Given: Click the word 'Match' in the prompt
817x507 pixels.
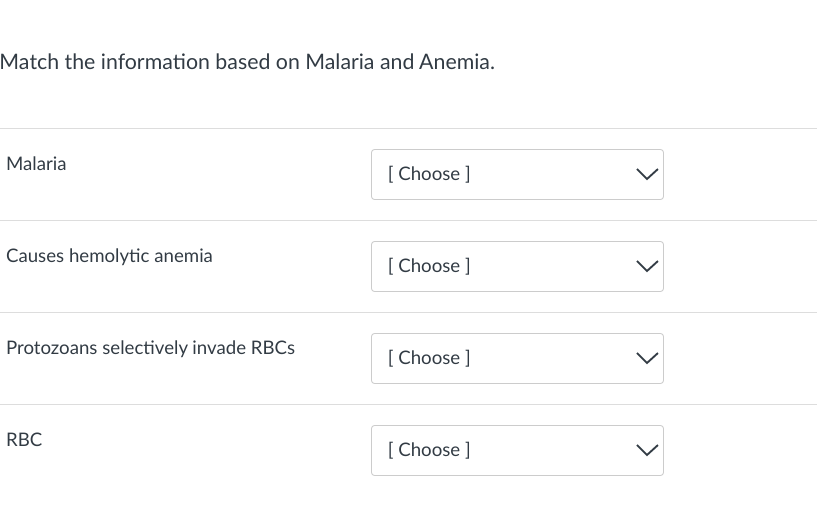Looking at the screenshot, I should pyautogui.click(x=31, y=62).
